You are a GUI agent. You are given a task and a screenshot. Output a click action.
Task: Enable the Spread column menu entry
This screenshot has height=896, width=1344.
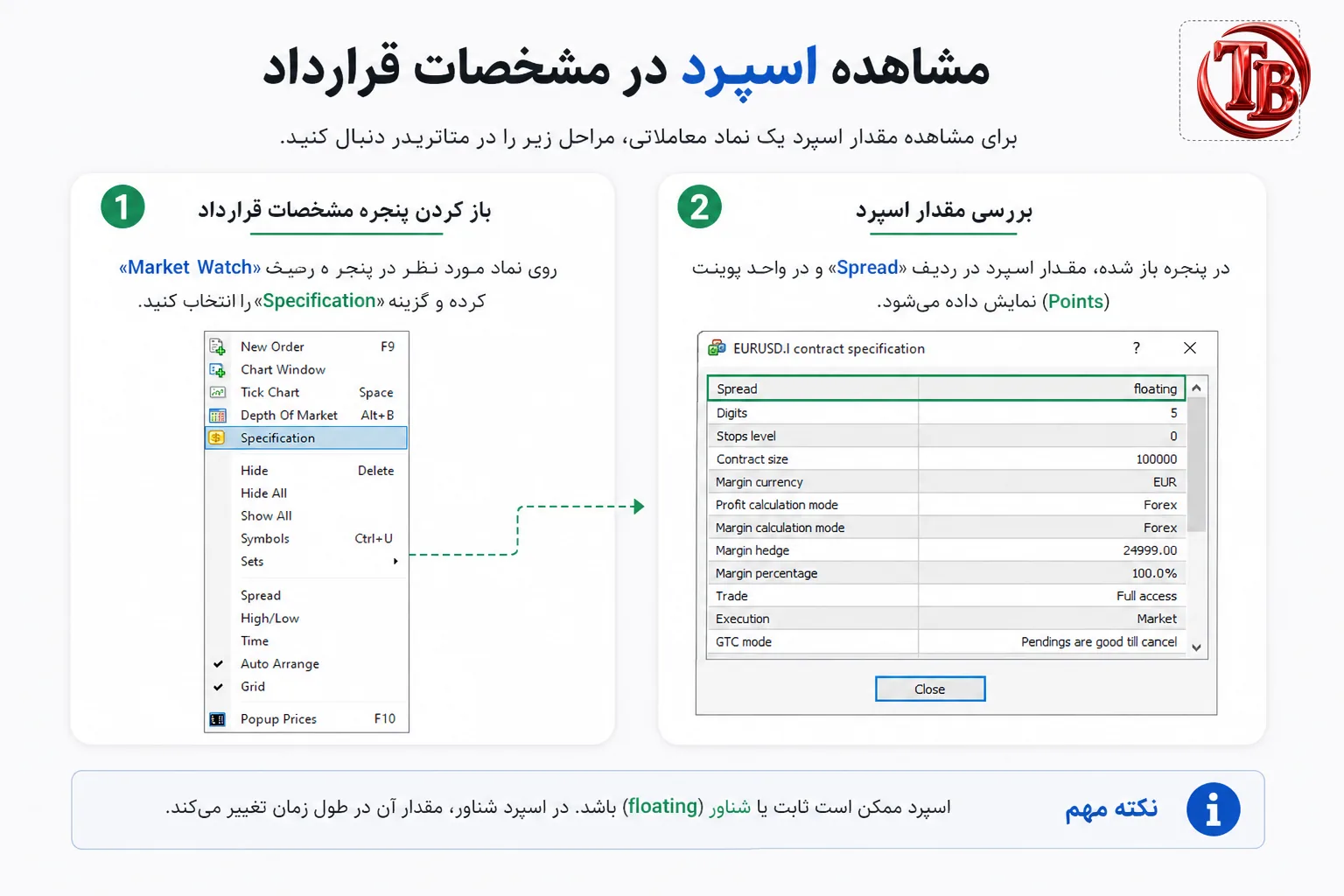261,596
